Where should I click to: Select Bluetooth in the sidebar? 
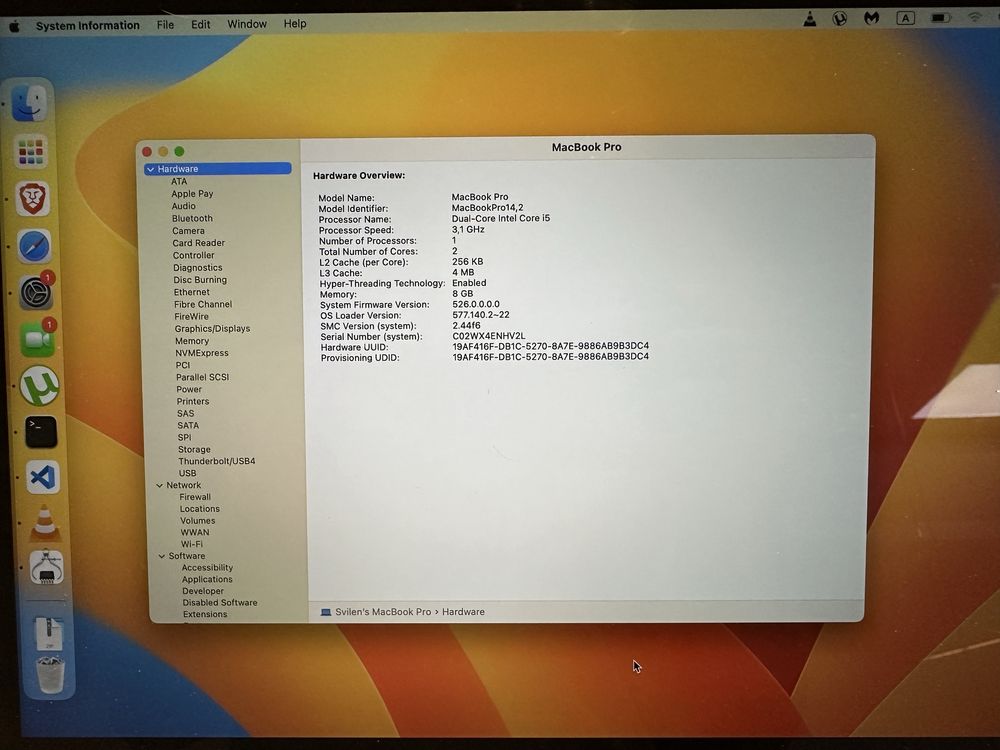(x=192, y=218)
